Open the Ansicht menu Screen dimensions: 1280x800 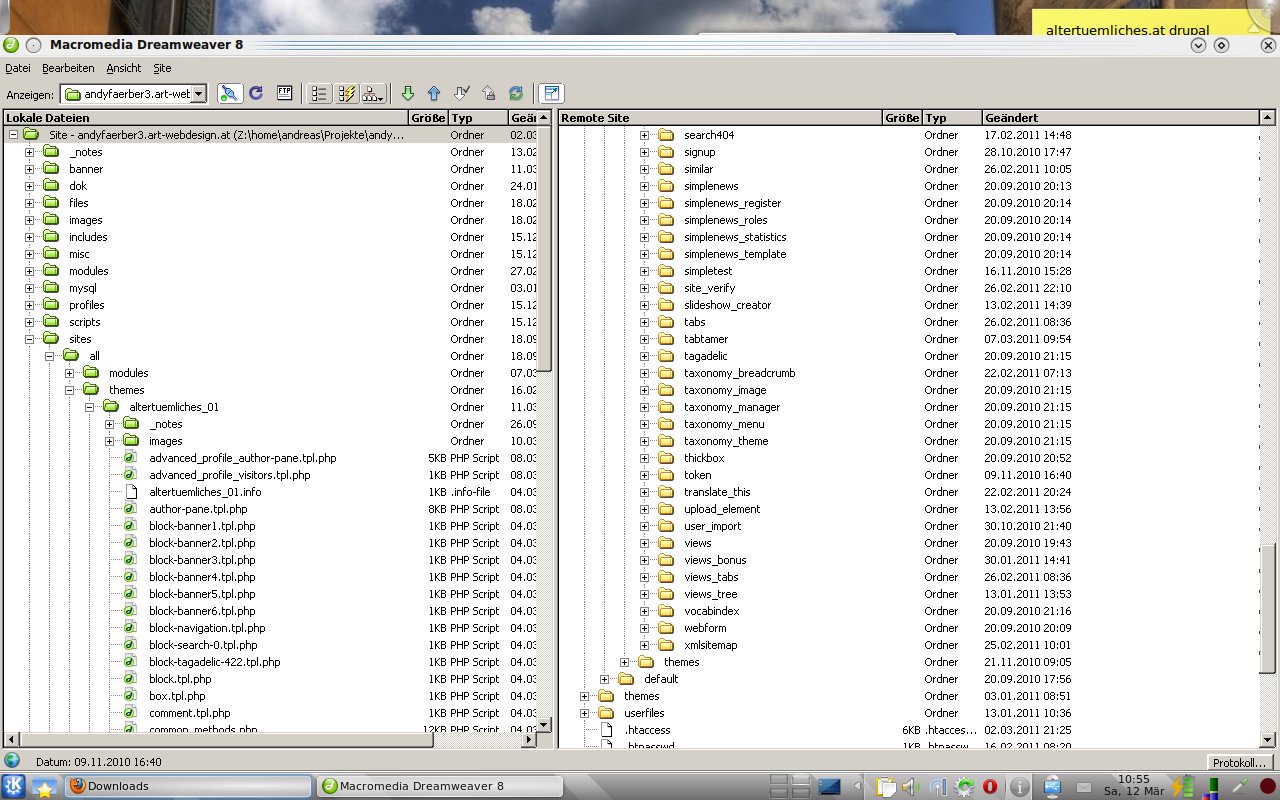[123, 68]
